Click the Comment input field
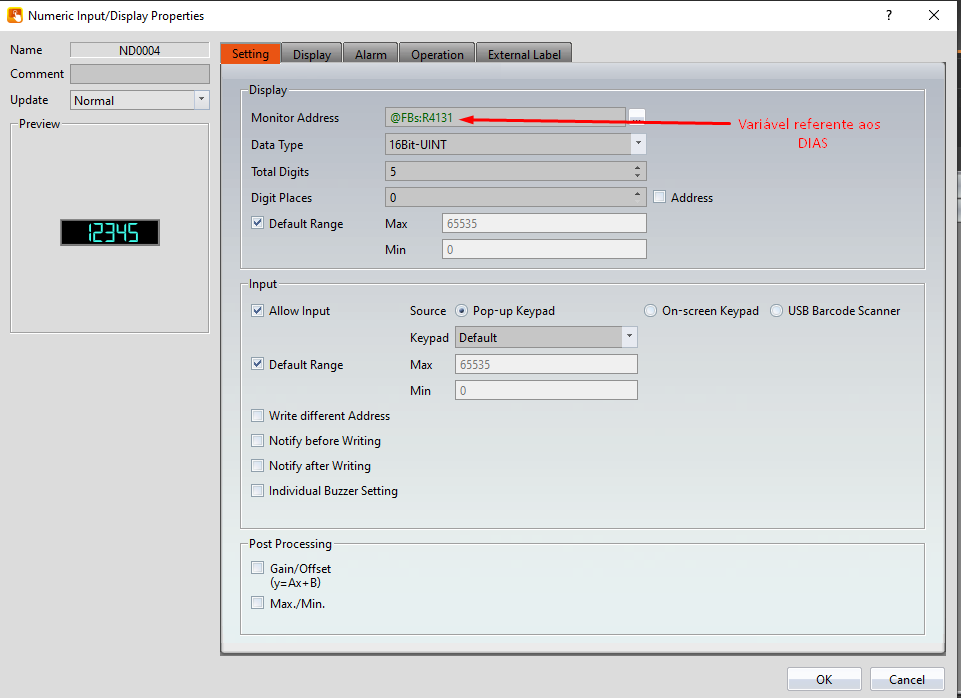The width and height of the screenshot is (961, 698). click(x=140, y=74)
